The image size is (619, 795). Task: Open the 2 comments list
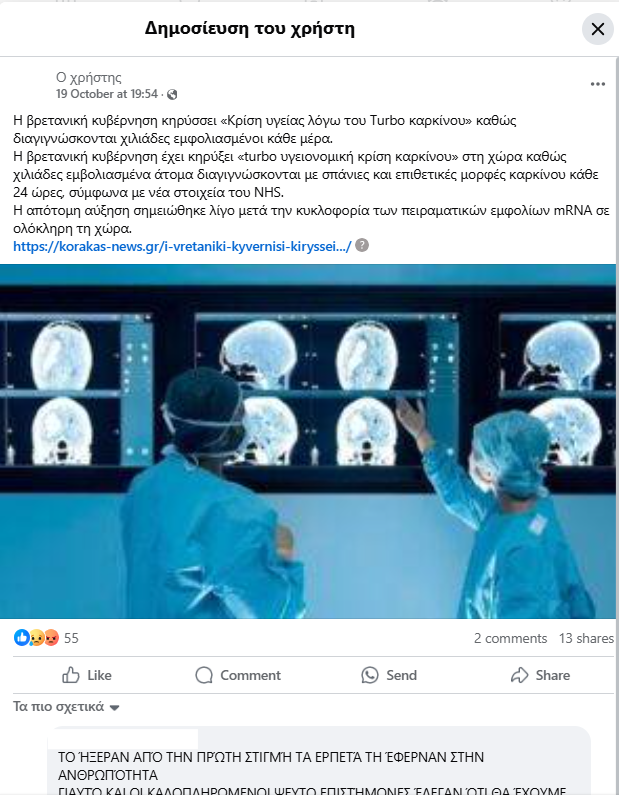[511, 638]
